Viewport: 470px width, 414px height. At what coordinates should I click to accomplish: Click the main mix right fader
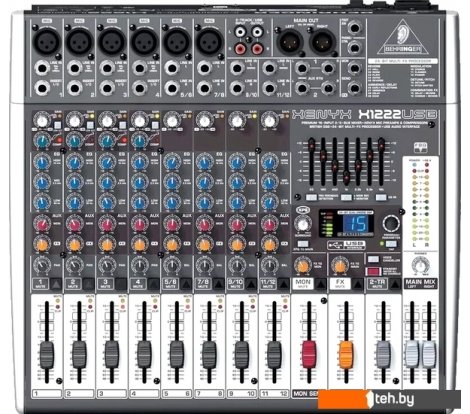coord(429,354)
